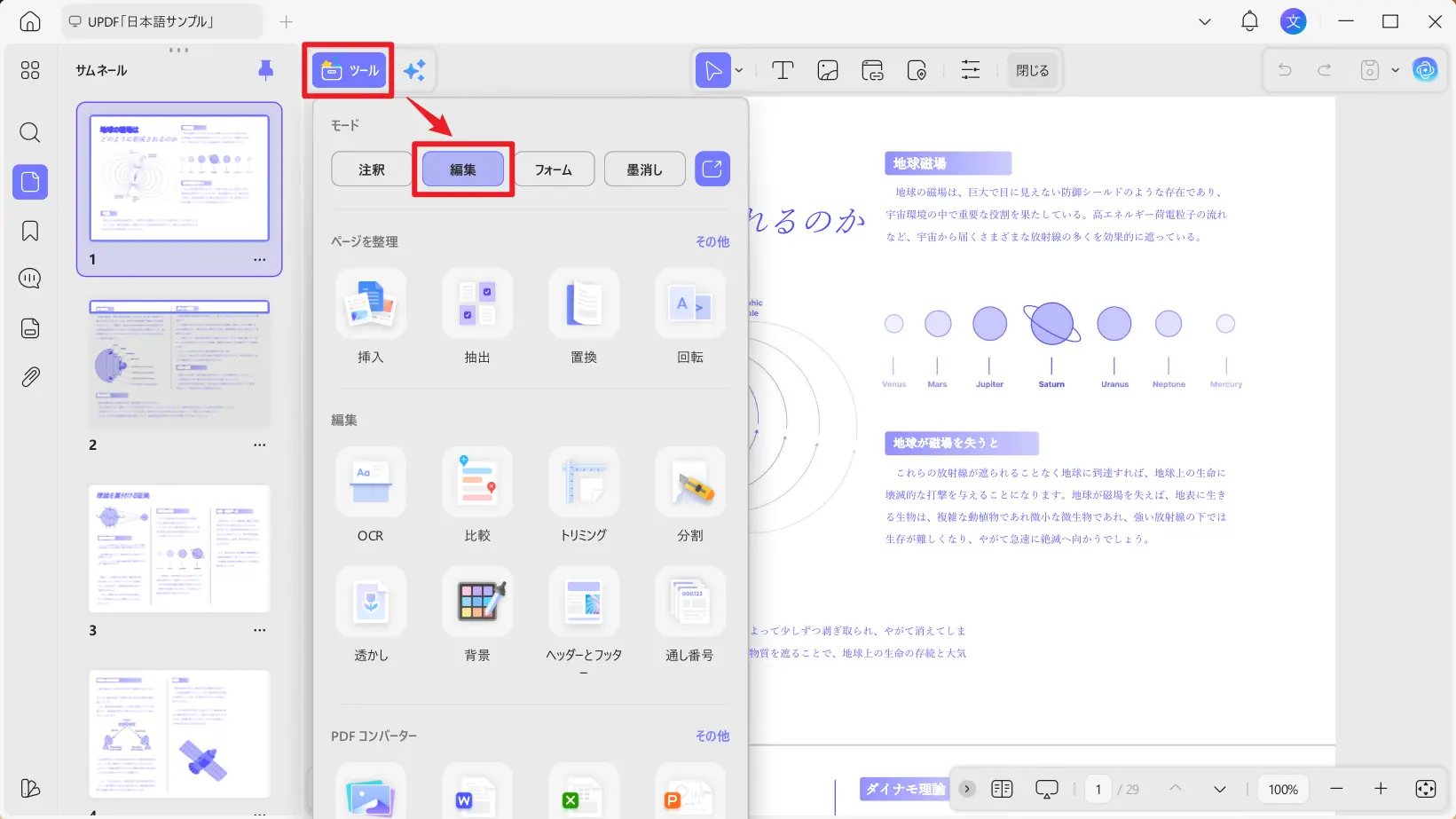Open the notifications bell
This screenshot has height=819, width=1456.
pyautogui.click(x=1249, y=21)
